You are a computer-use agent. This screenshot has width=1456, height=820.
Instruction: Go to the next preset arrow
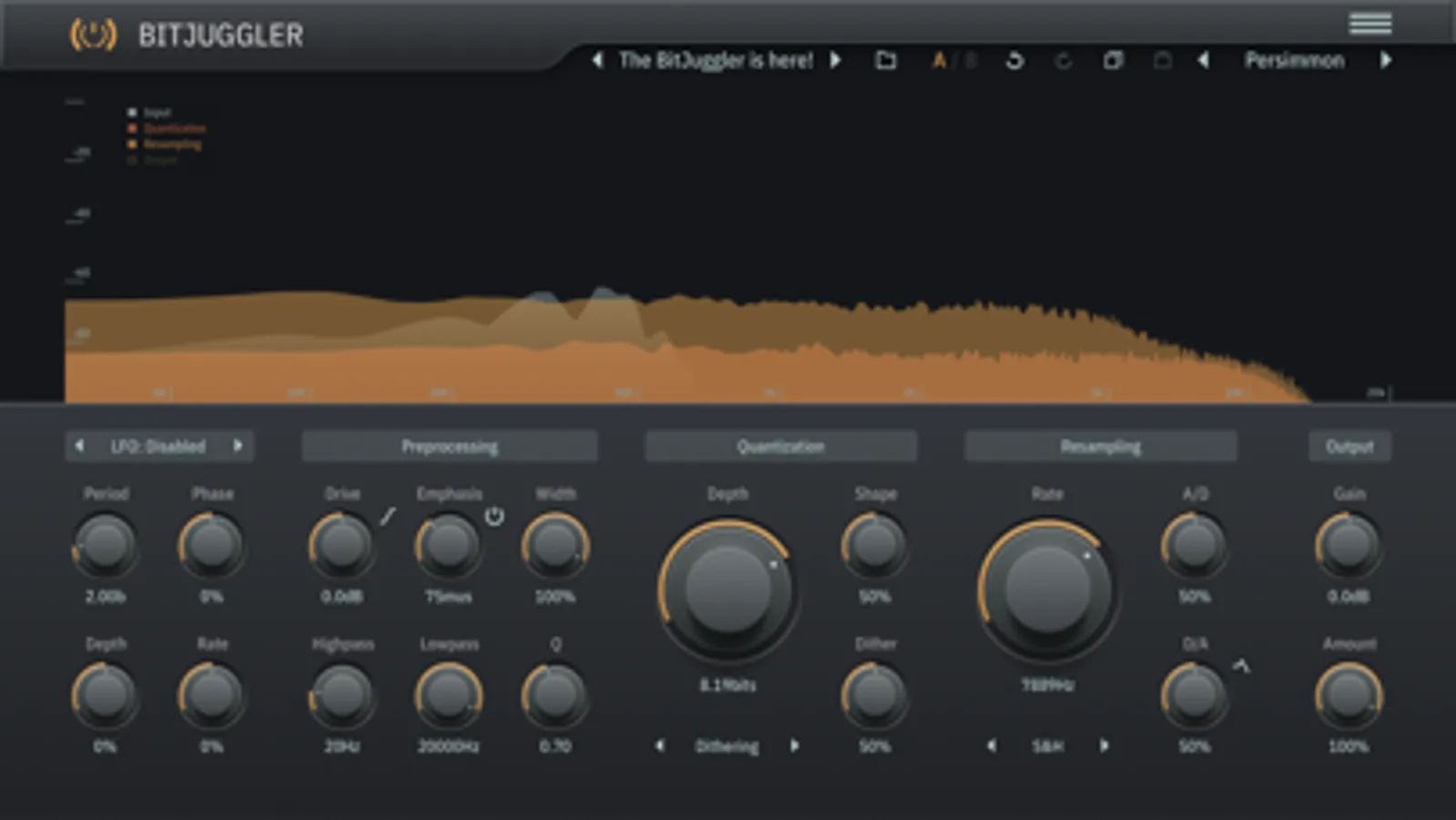836,60
